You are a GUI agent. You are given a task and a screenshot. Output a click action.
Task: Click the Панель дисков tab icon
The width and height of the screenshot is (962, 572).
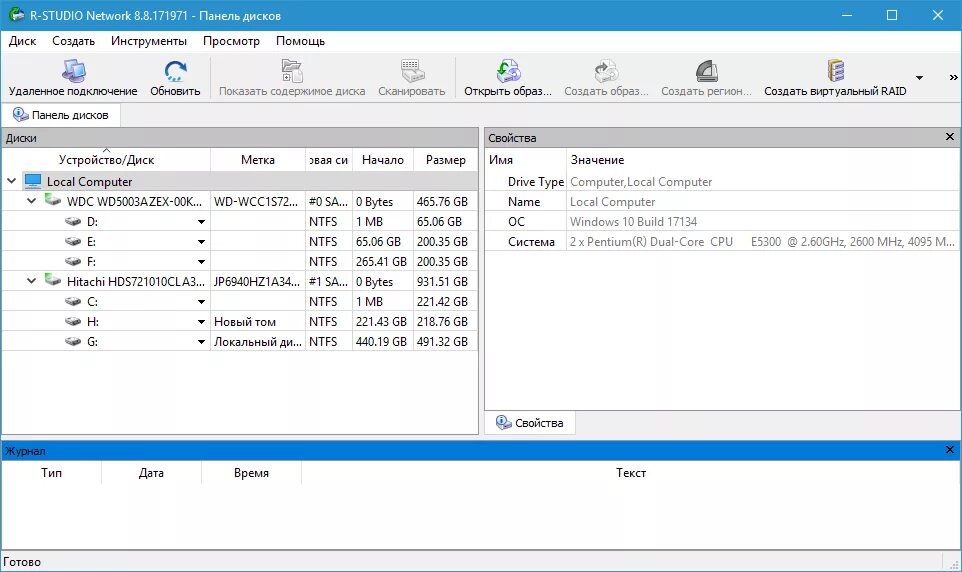20,114
